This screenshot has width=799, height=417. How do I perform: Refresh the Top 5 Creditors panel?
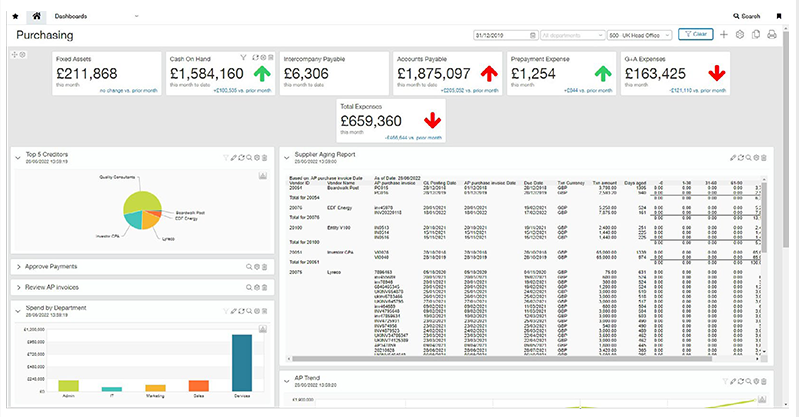pyautogui.click(x=241, y=158)
